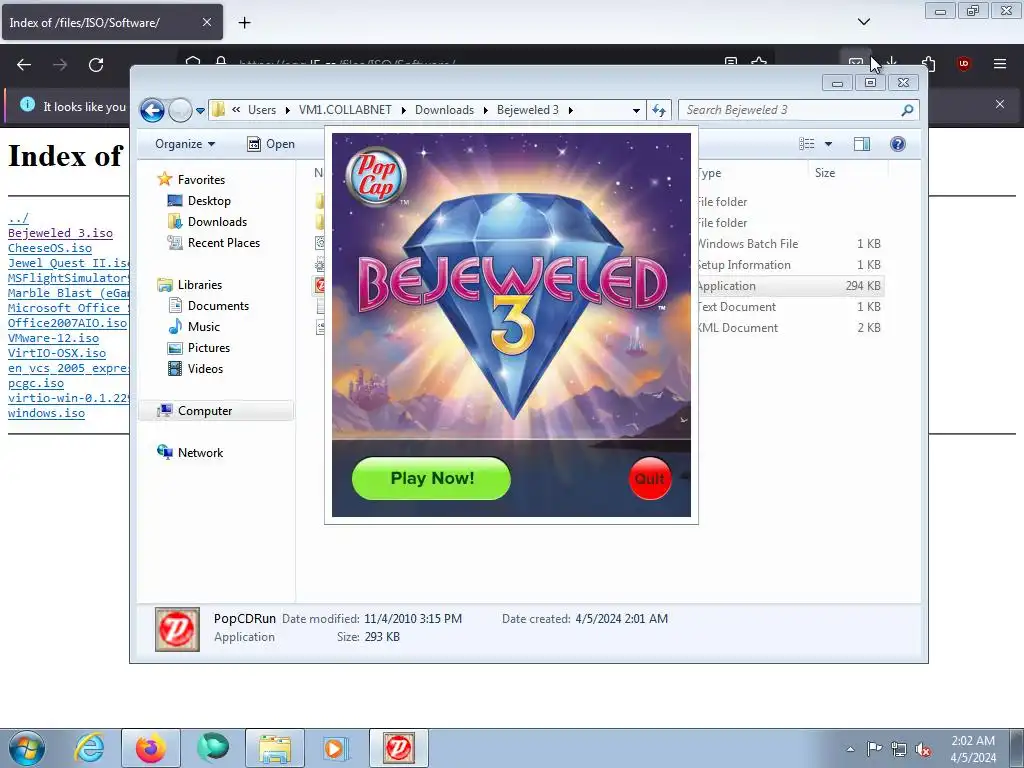This screenshot has height=768, width=1024.
Task: Click the uBlock Origin toolbar icon
Action: click(x=963, y=64)
